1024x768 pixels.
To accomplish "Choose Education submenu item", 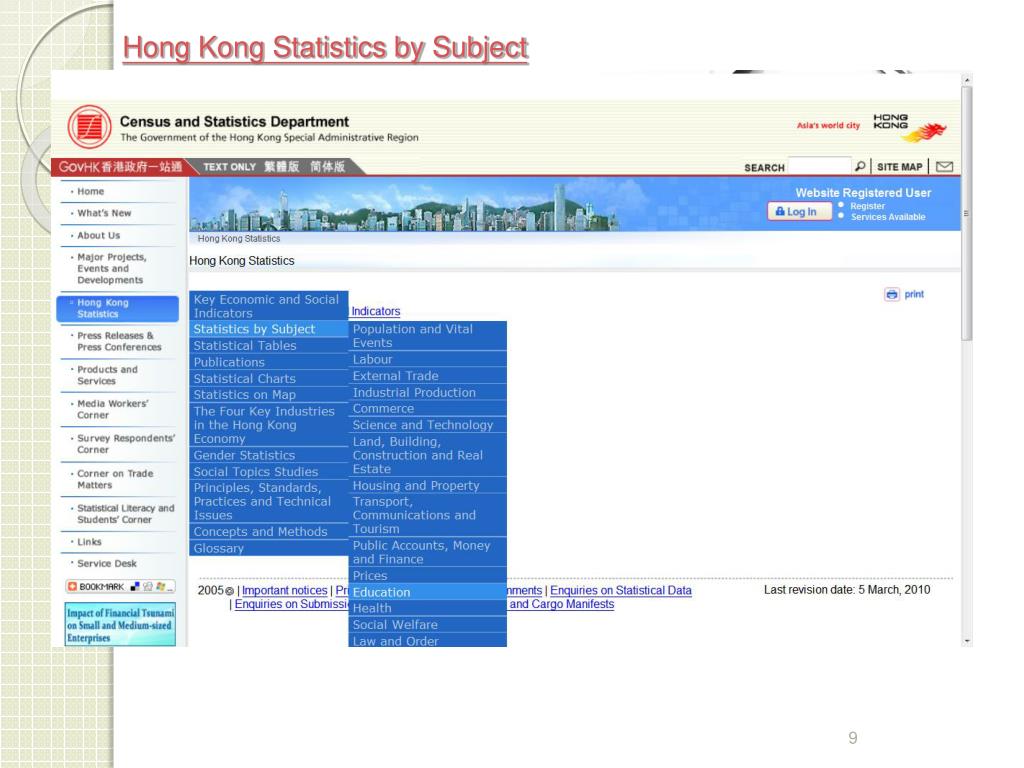I will (428, 592).
